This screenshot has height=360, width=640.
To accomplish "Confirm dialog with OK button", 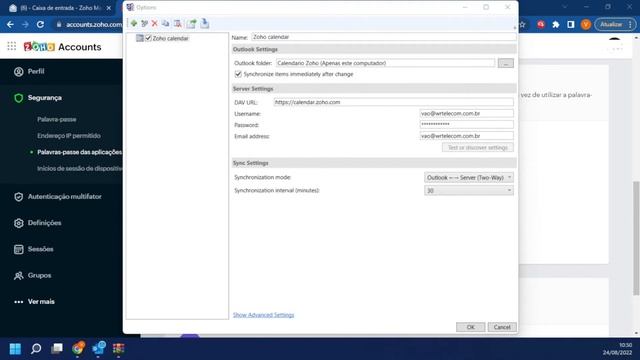I will click(470, 327).
